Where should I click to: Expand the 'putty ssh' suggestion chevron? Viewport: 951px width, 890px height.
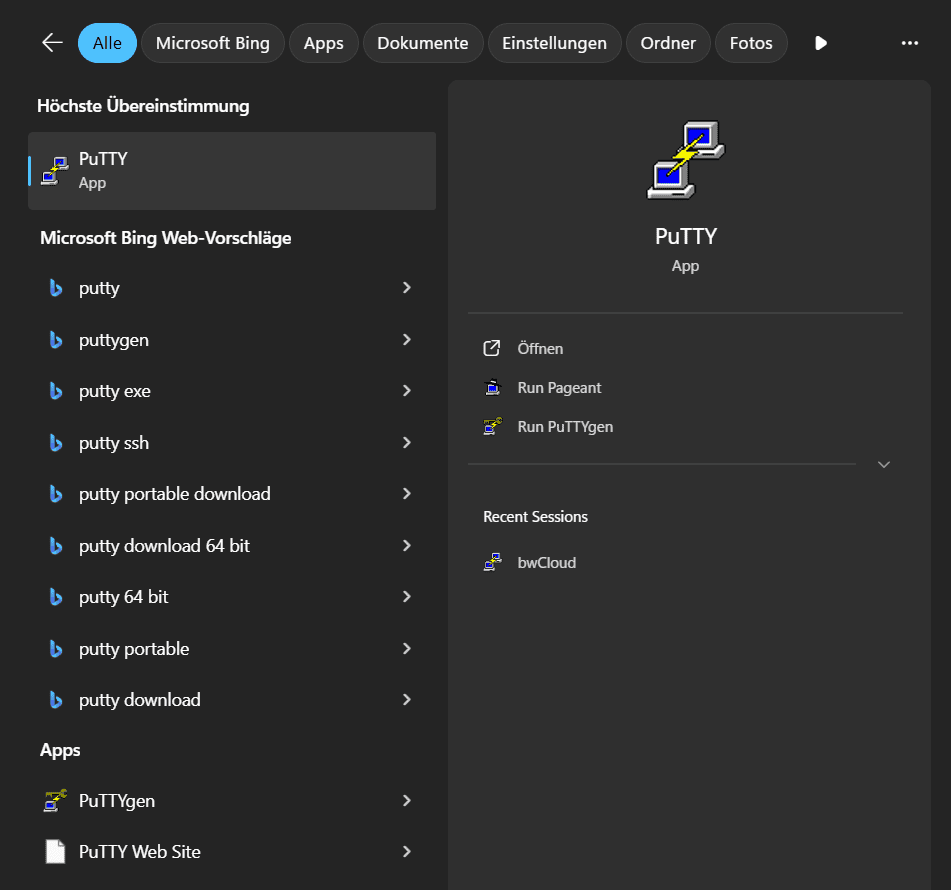click(407, 443)
